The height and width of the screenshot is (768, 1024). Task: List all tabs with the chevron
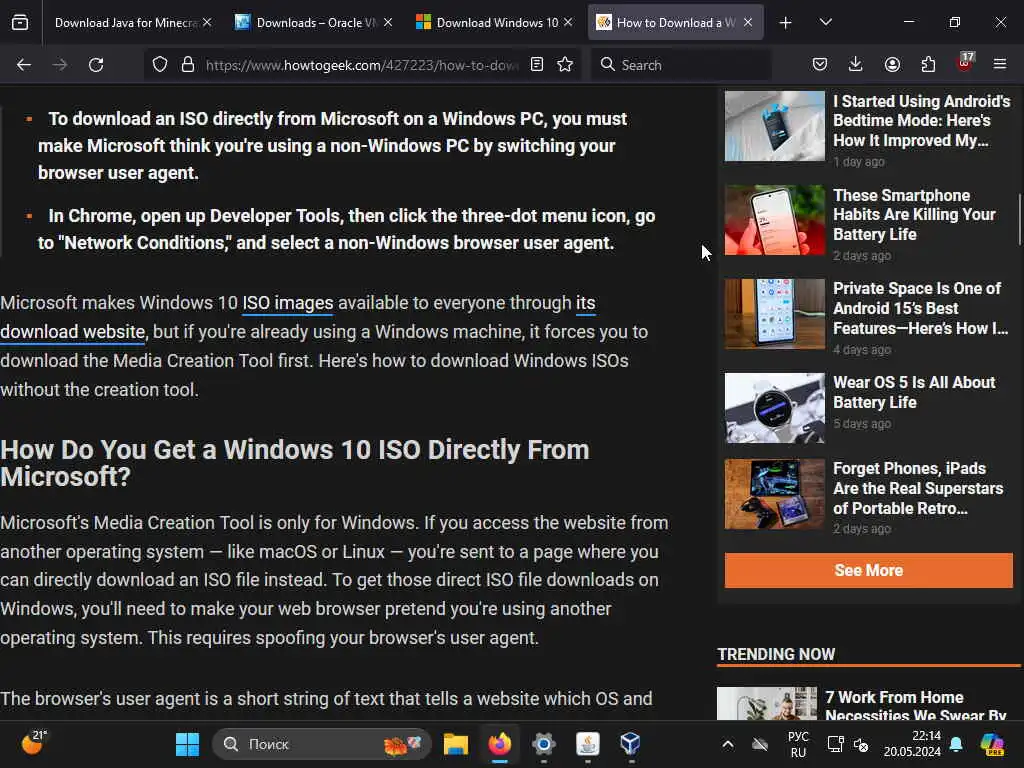pos(825,22)
